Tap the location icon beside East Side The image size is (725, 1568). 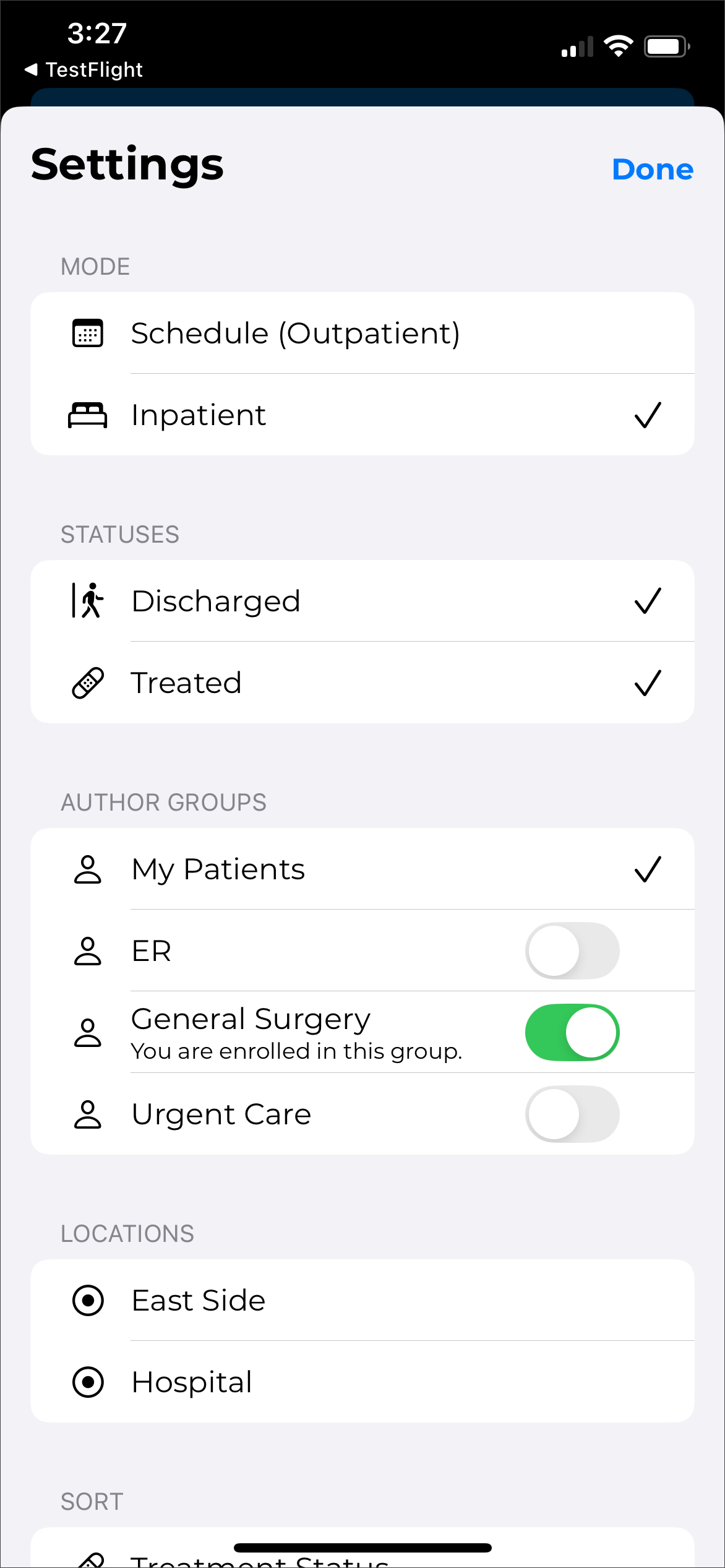point(88,1300)
